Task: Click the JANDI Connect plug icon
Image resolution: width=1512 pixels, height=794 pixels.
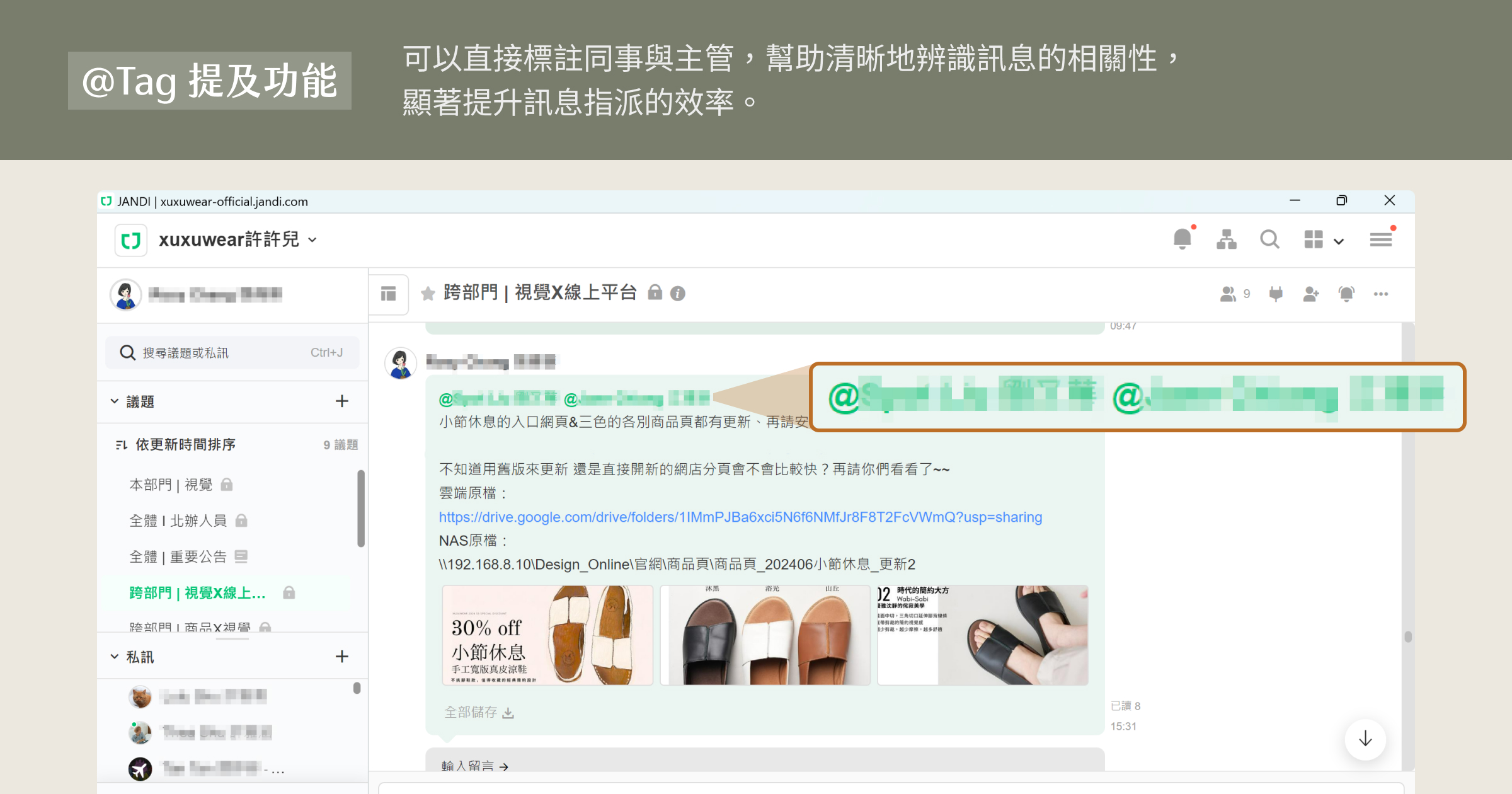Action: tap(1276, 294)
